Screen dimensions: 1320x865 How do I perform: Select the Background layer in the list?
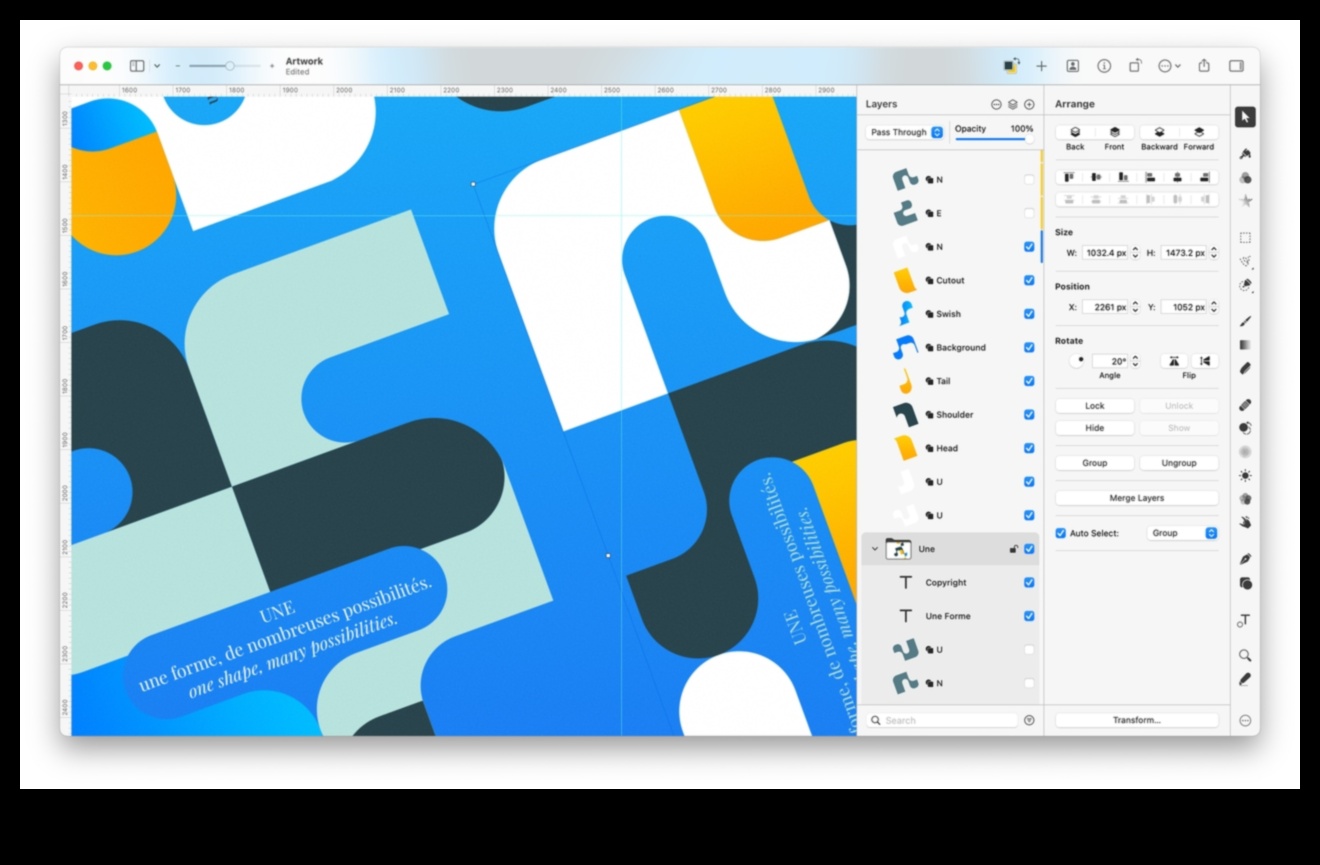coord(960,347)
